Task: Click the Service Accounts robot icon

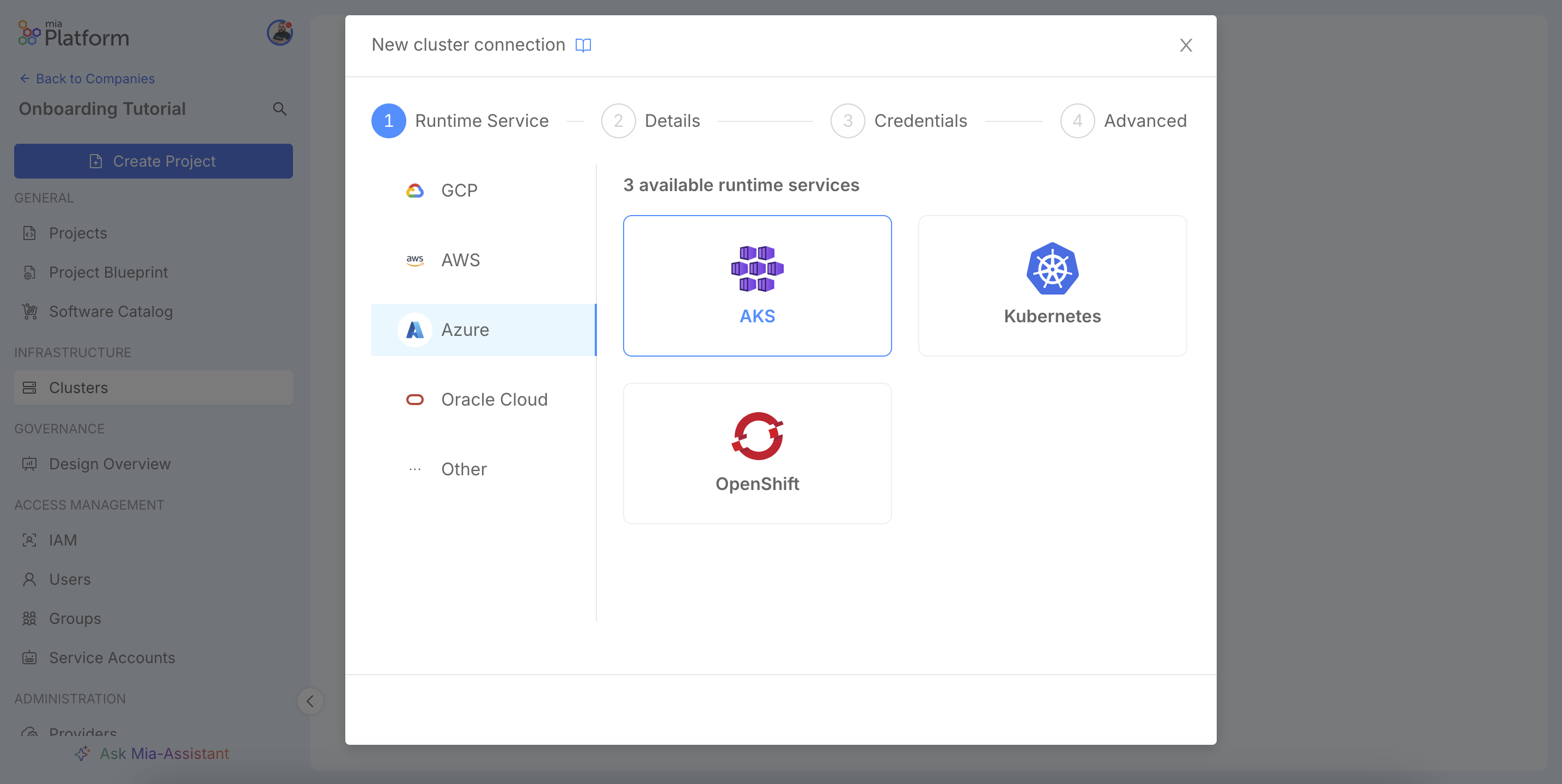Action: click(29, 658)
